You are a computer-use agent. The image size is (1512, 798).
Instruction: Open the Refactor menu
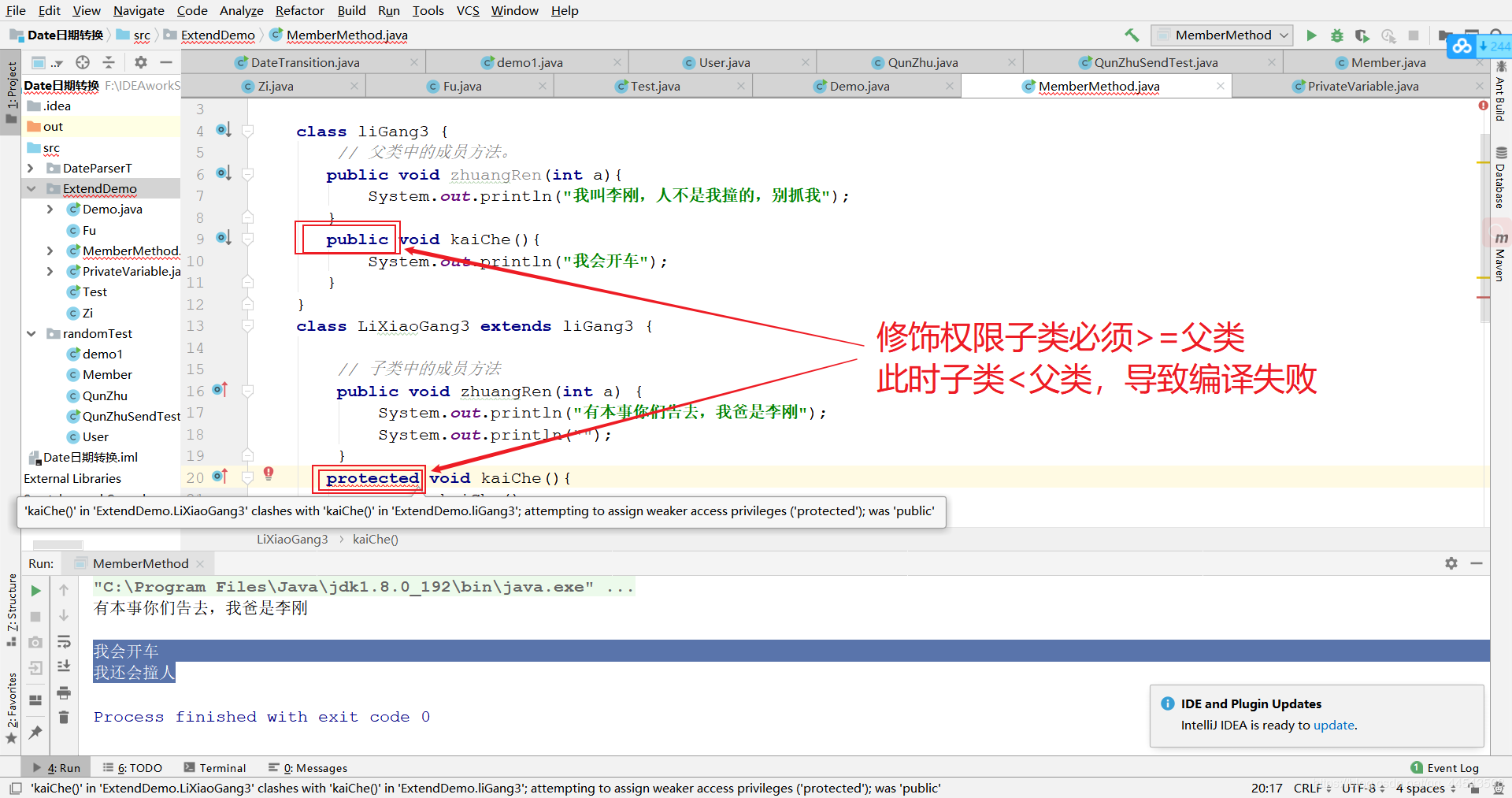[x=299, y=10]
